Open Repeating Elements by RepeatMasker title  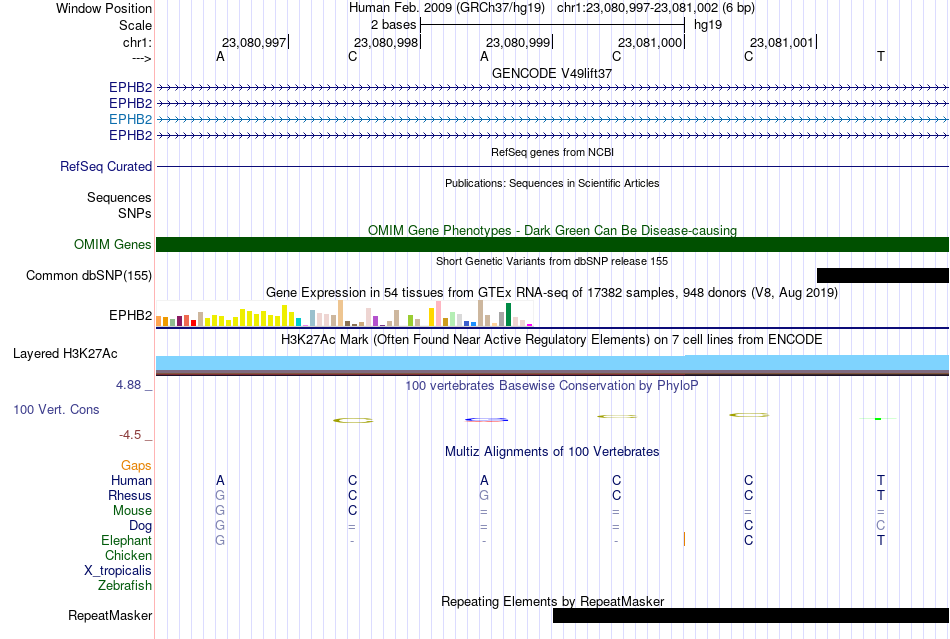pyautogui.click(x=553, y=601)
